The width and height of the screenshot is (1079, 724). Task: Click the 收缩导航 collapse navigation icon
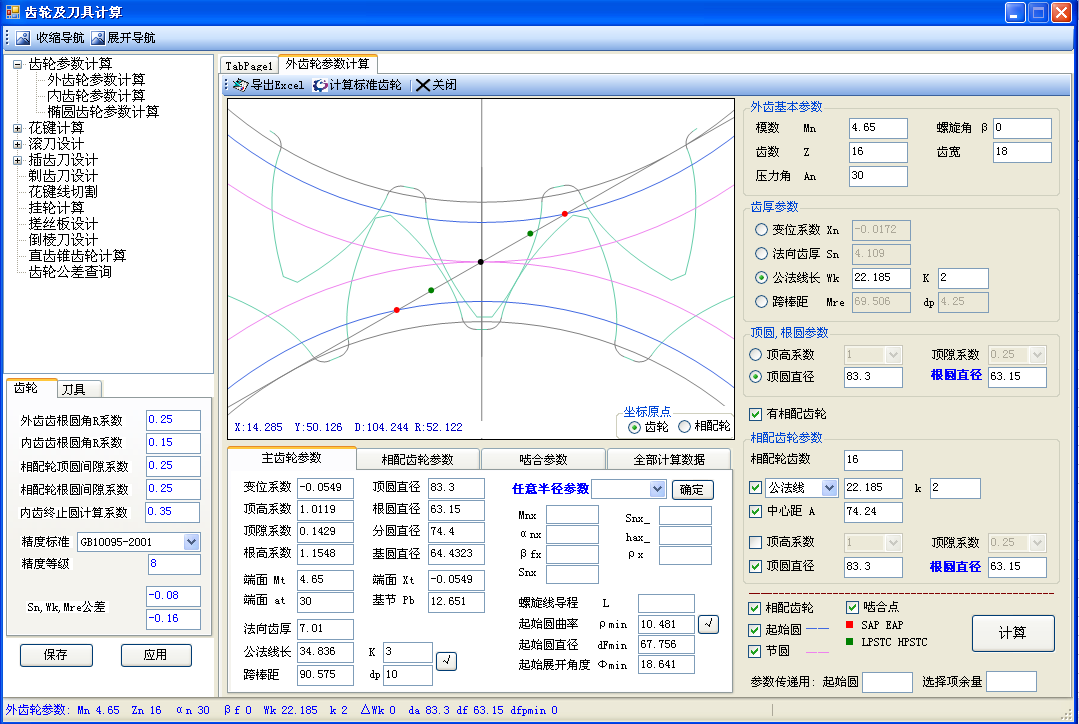coord(23,38)
